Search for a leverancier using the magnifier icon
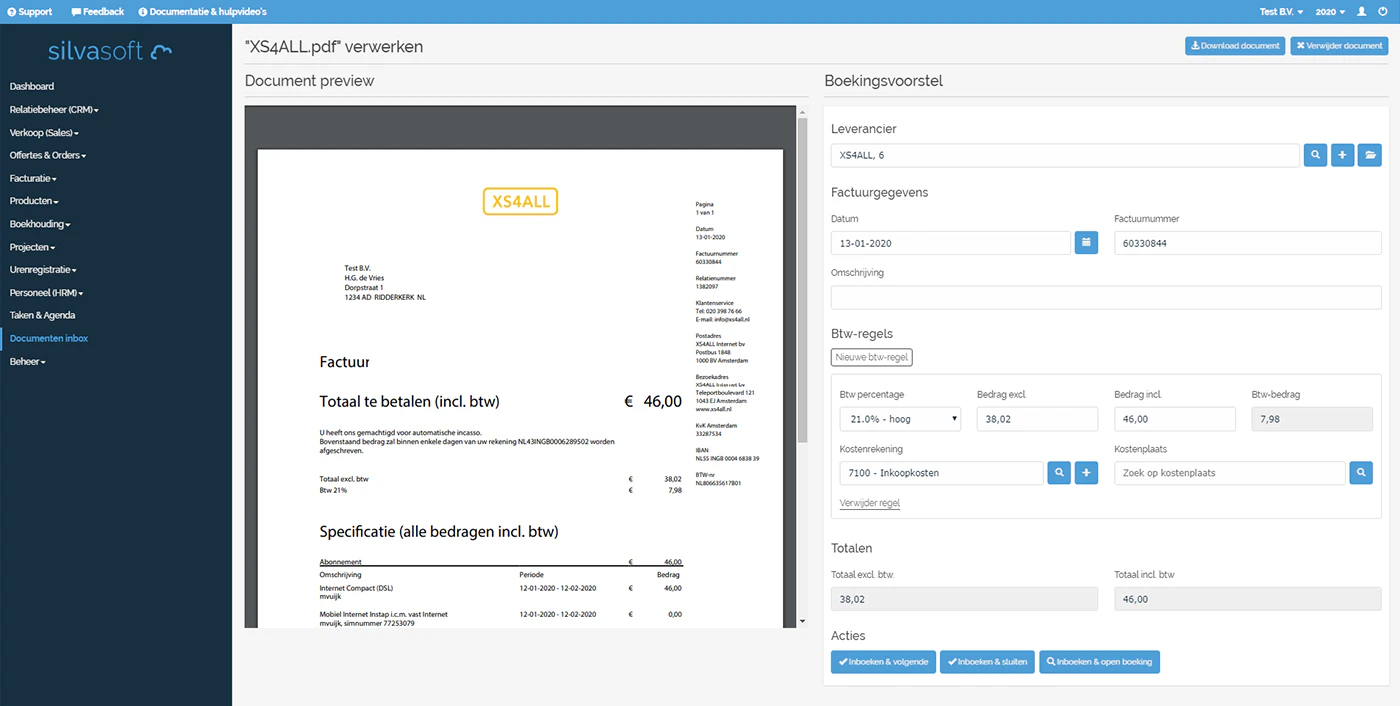This screenshot has height=706, width=1400. pos(1314,155)
